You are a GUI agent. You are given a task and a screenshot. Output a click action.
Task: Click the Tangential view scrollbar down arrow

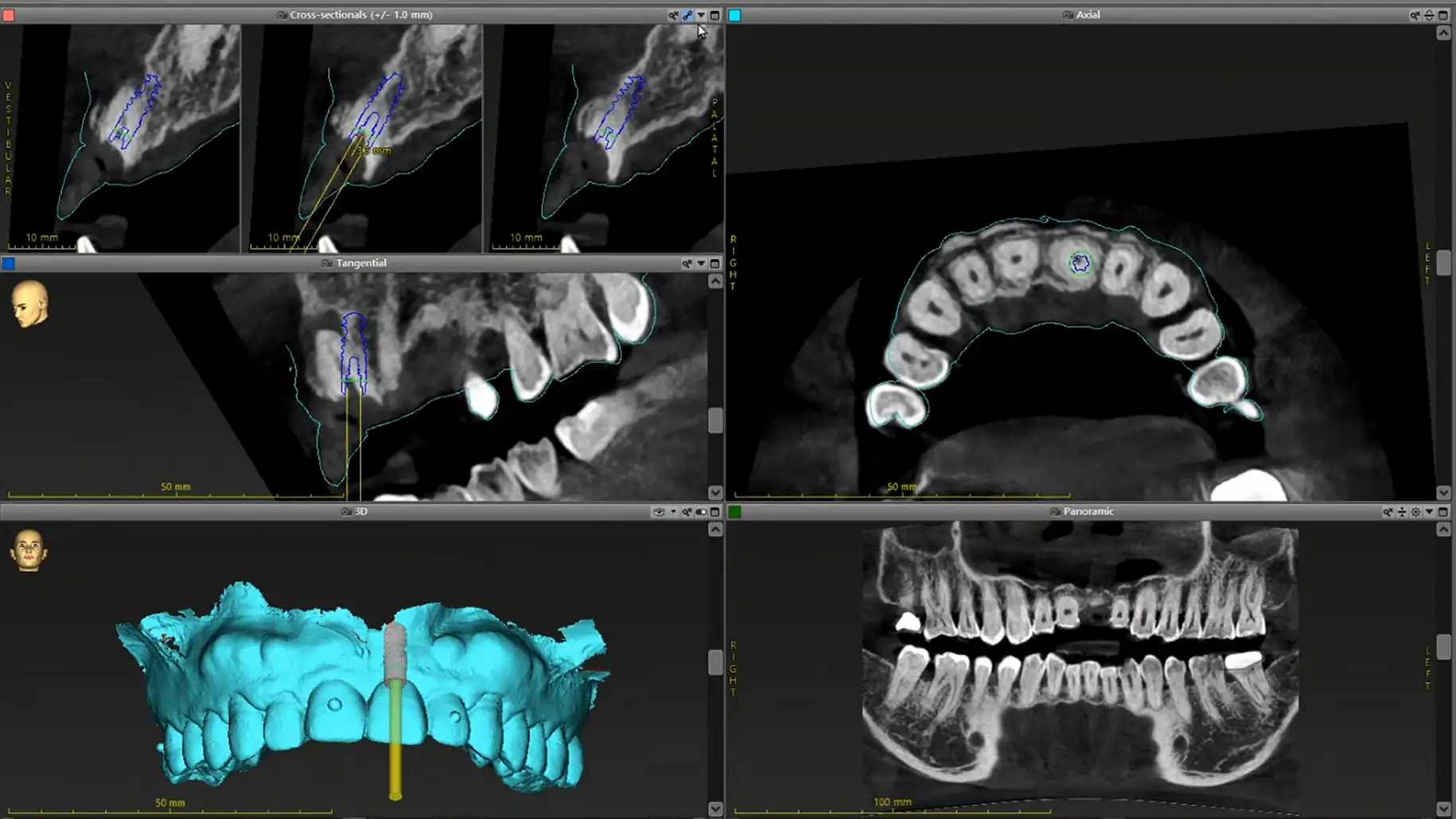tap(715, 492)
